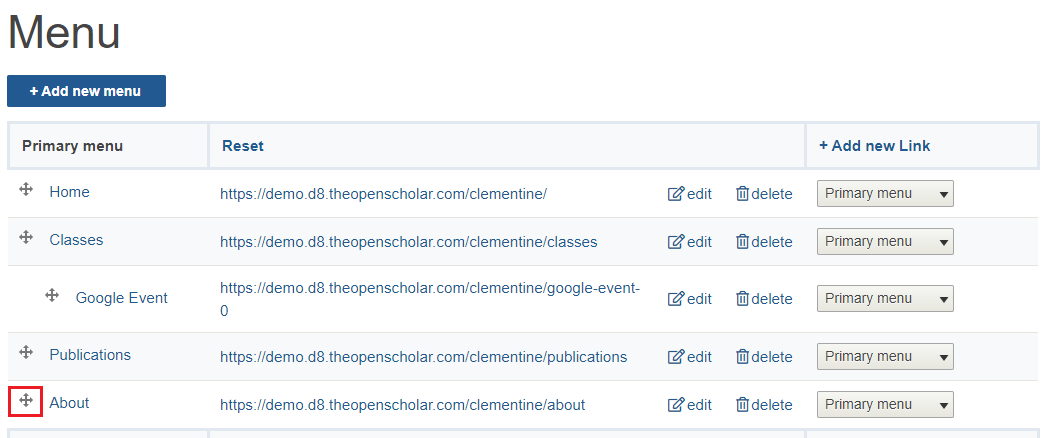The width and height of the screenshot is (1044, 438).
Task: Edit the Home menu link
Action: tap(689, 194)
